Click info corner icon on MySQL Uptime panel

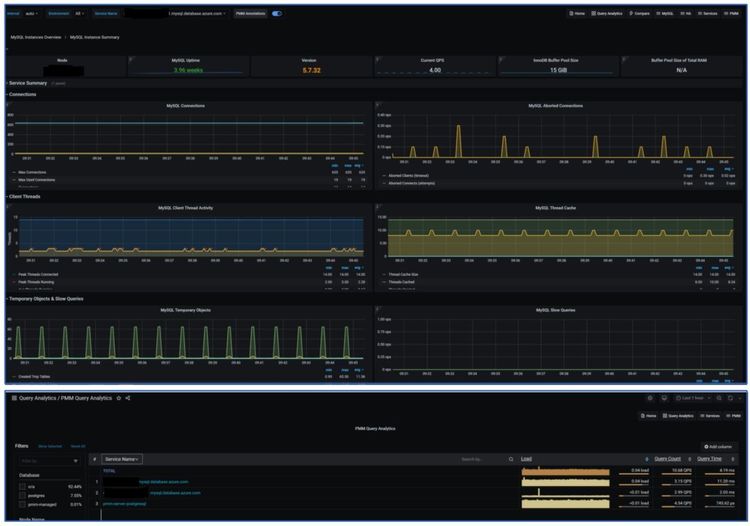coord(131,59)
